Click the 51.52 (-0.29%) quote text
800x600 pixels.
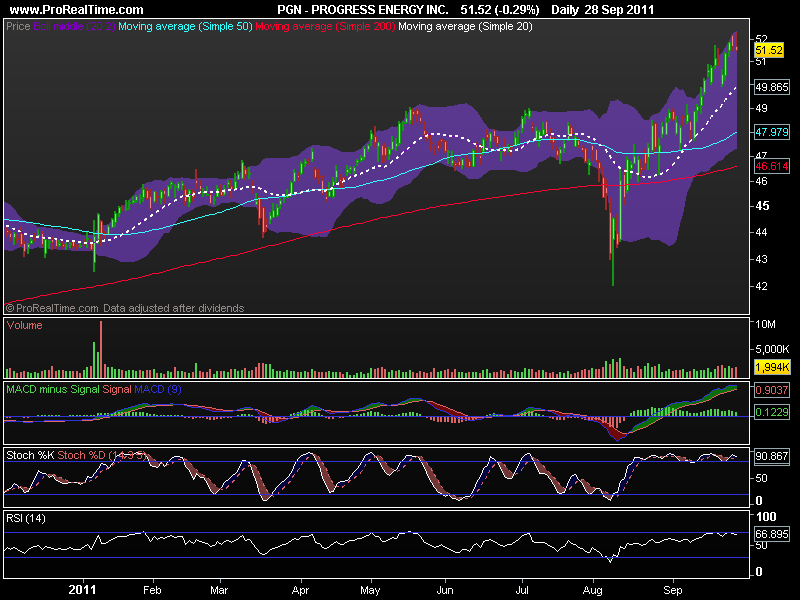pyautogui.click(x=500, y=10)
